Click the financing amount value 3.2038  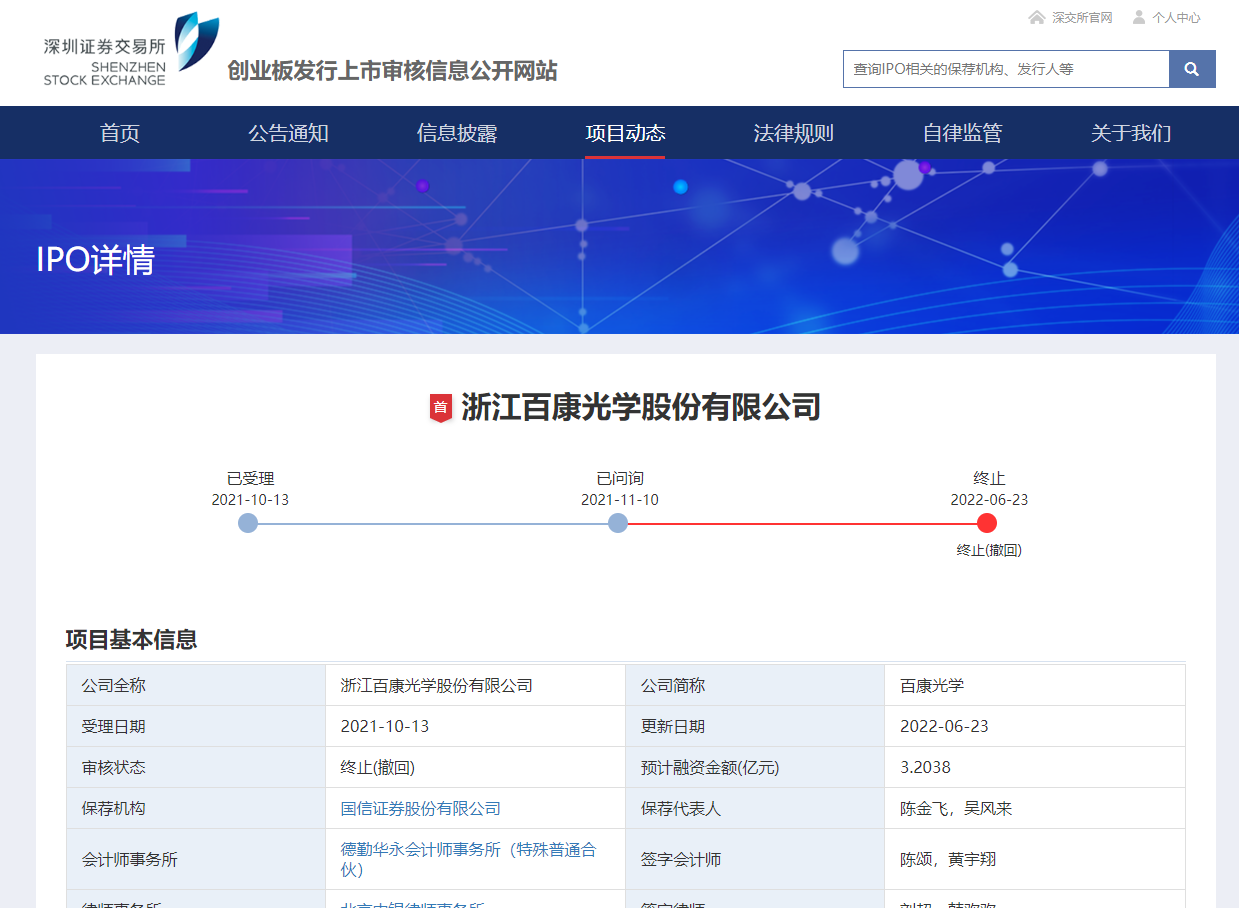pyautogui.click(x=925, y=768)
